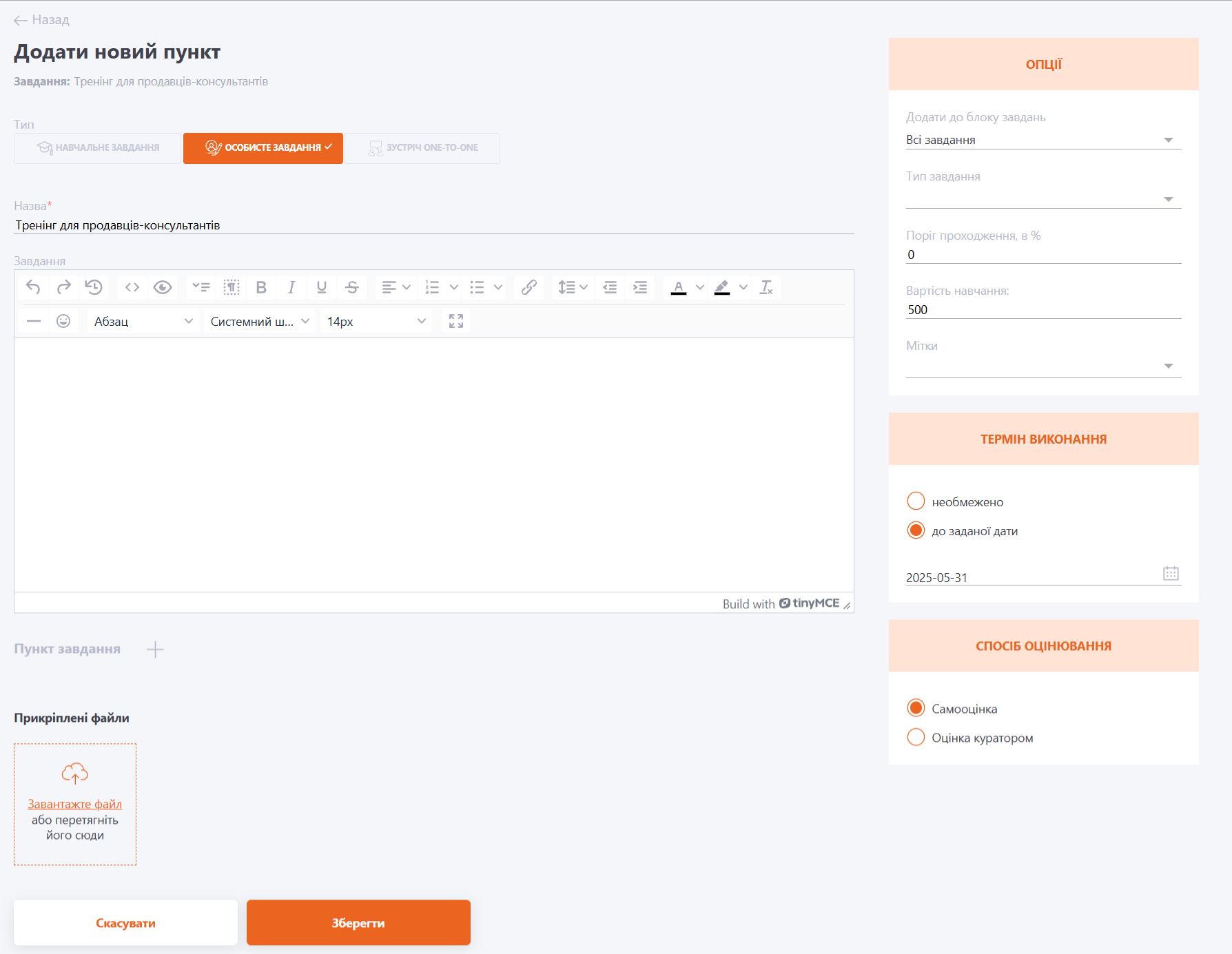The width and height of the screenshot is (1232, 954).
Task: Open the source code view icon
Action: click(x=132, y=287)
